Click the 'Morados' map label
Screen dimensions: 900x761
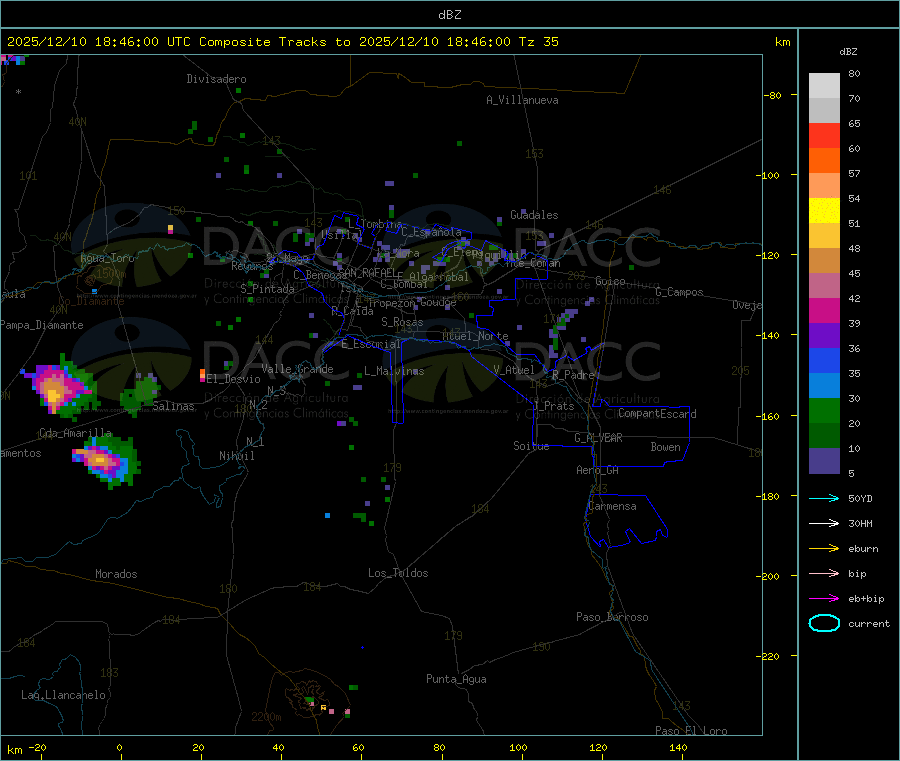point(116,574)
